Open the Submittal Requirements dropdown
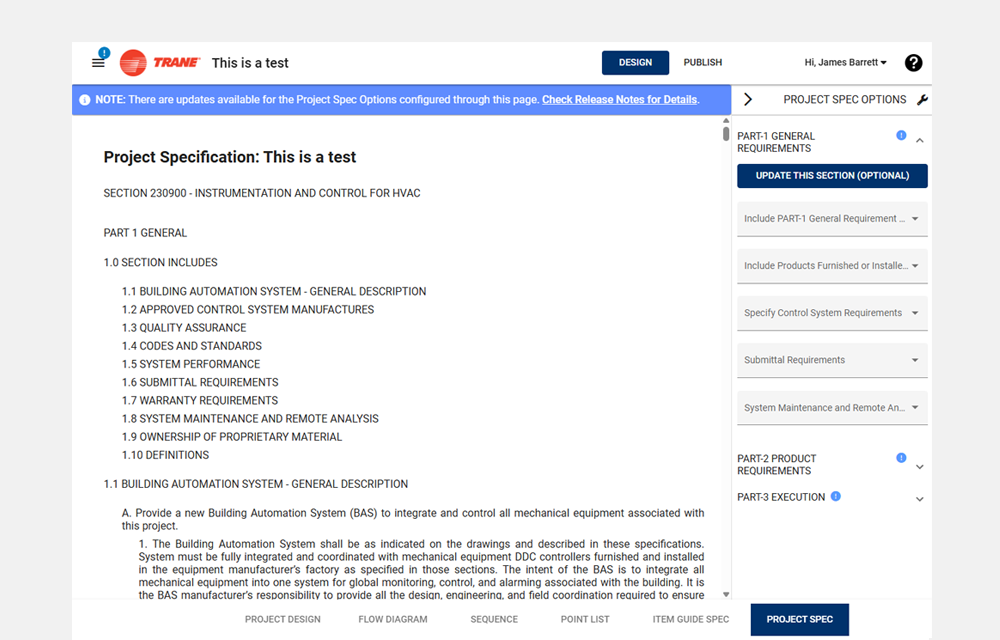 pos(832,360)
